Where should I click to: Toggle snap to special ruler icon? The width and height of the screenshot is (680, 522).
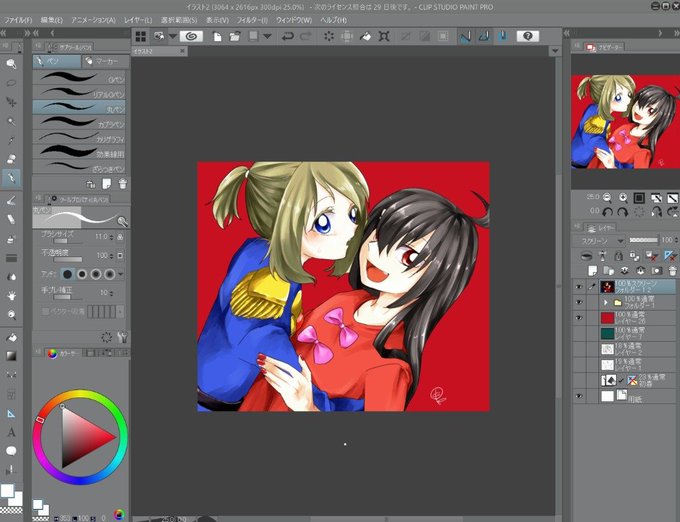[x=484, y=36]
